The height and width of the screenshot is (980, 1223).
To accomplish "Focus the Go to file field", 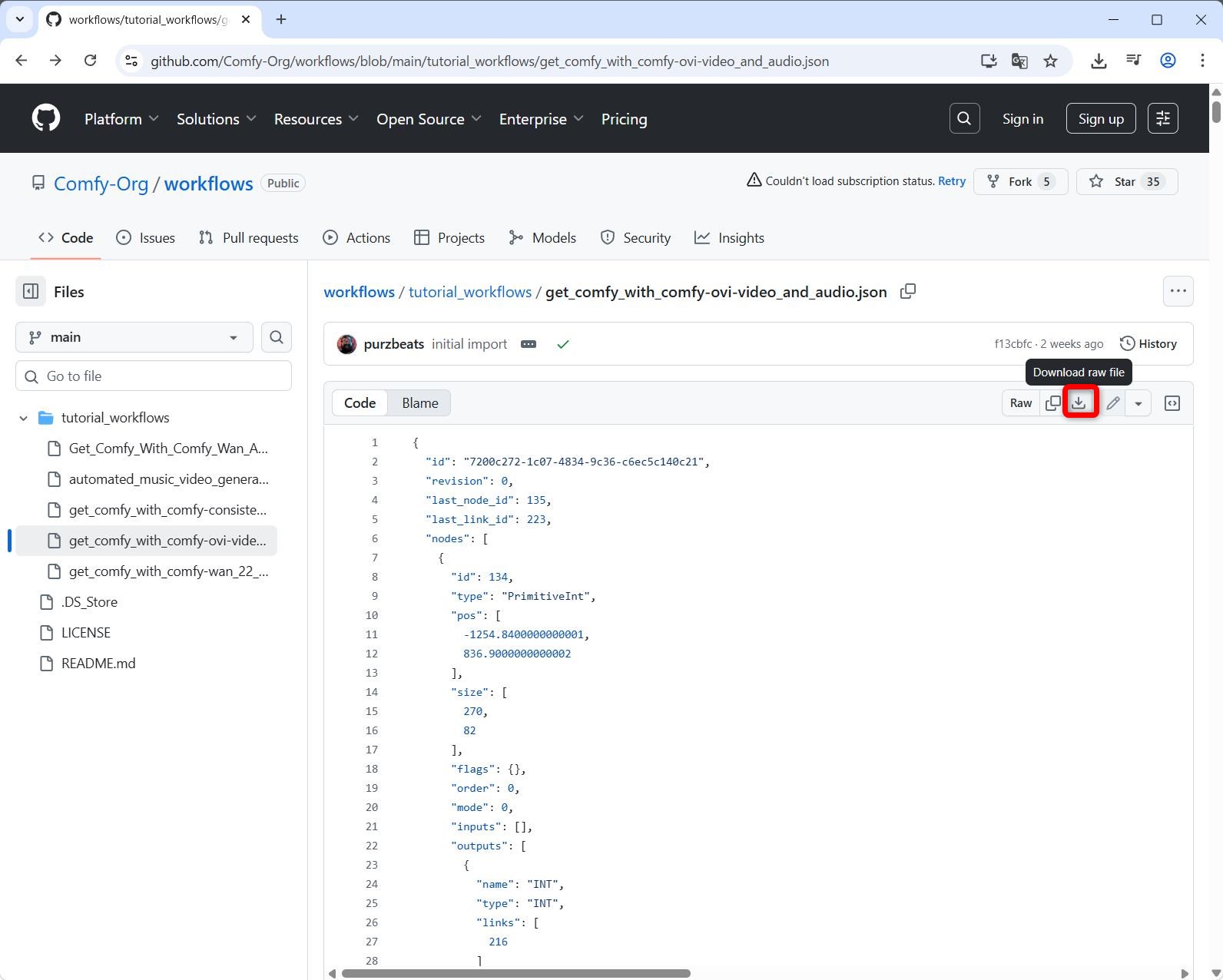I will coord(154,376).
